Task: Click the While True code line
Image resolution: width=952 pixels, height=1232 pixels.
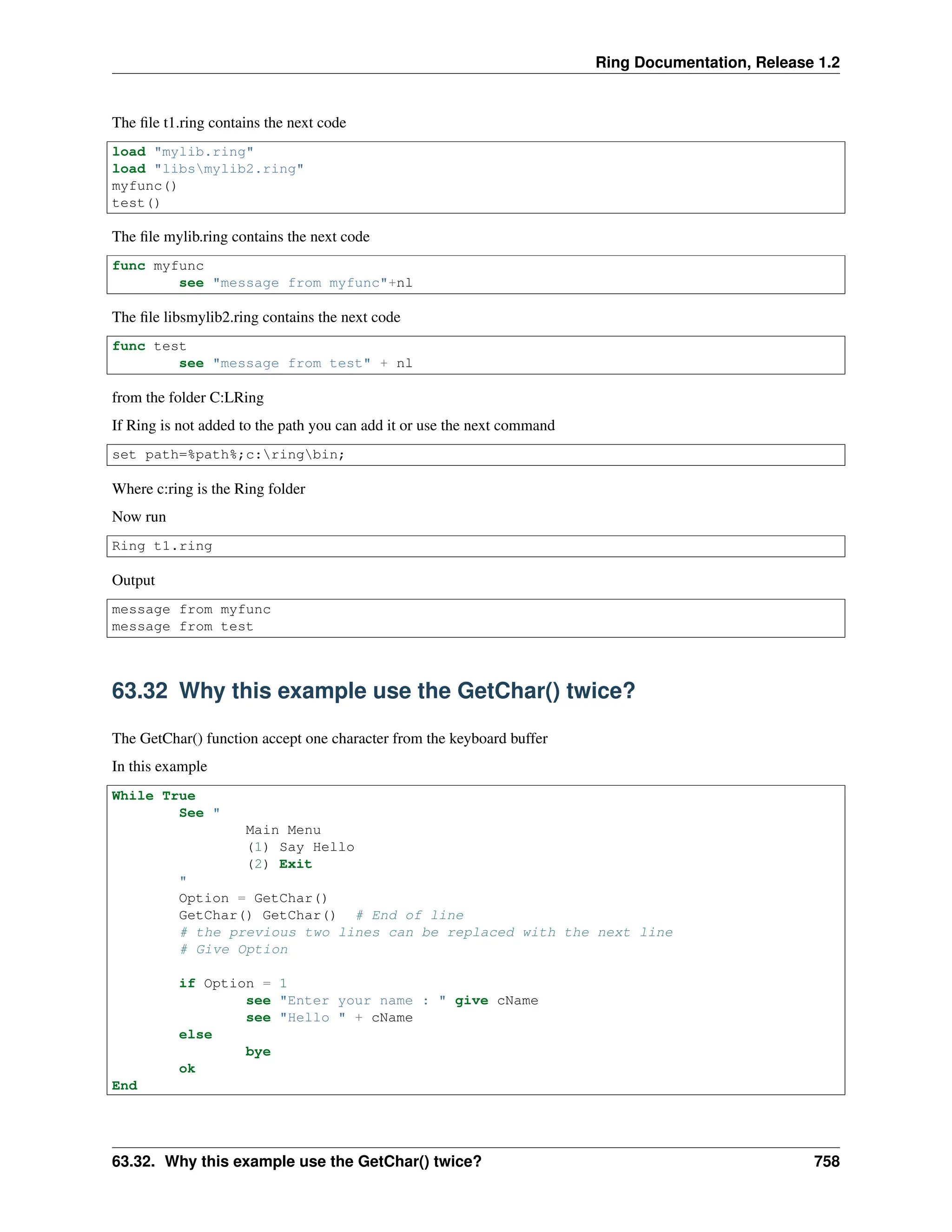Action: click(x=153, y=796)
